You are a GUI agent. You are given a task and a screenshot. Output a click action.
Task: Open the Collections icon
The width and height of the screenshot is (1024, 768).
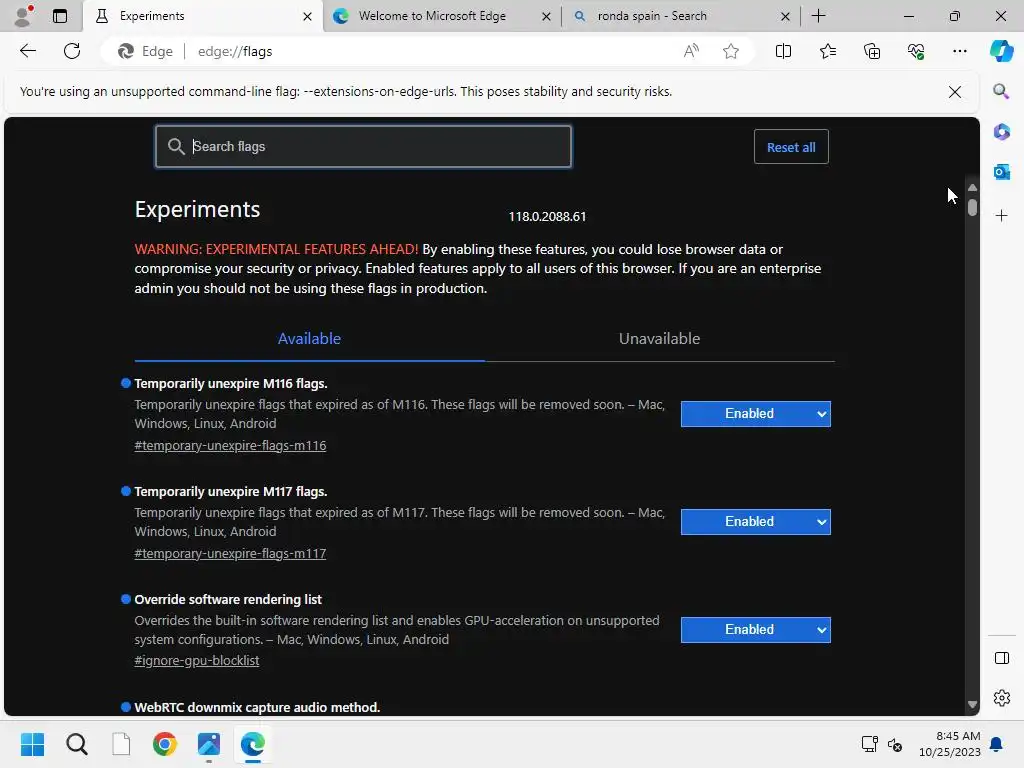pos(872,51)
